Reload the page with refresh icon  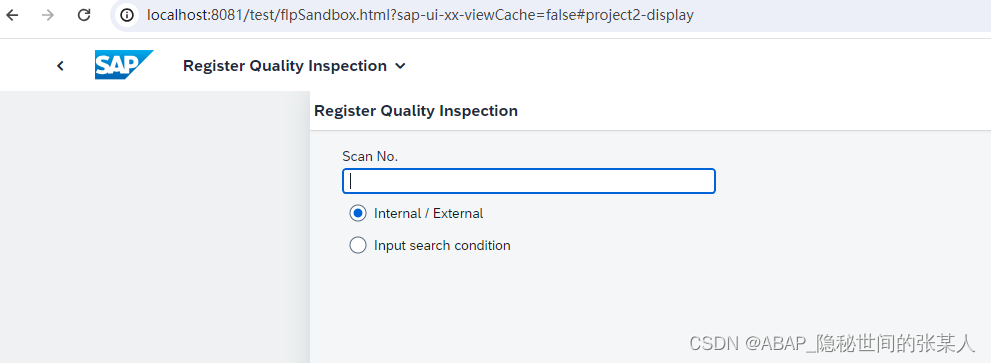tap(84, 15)
